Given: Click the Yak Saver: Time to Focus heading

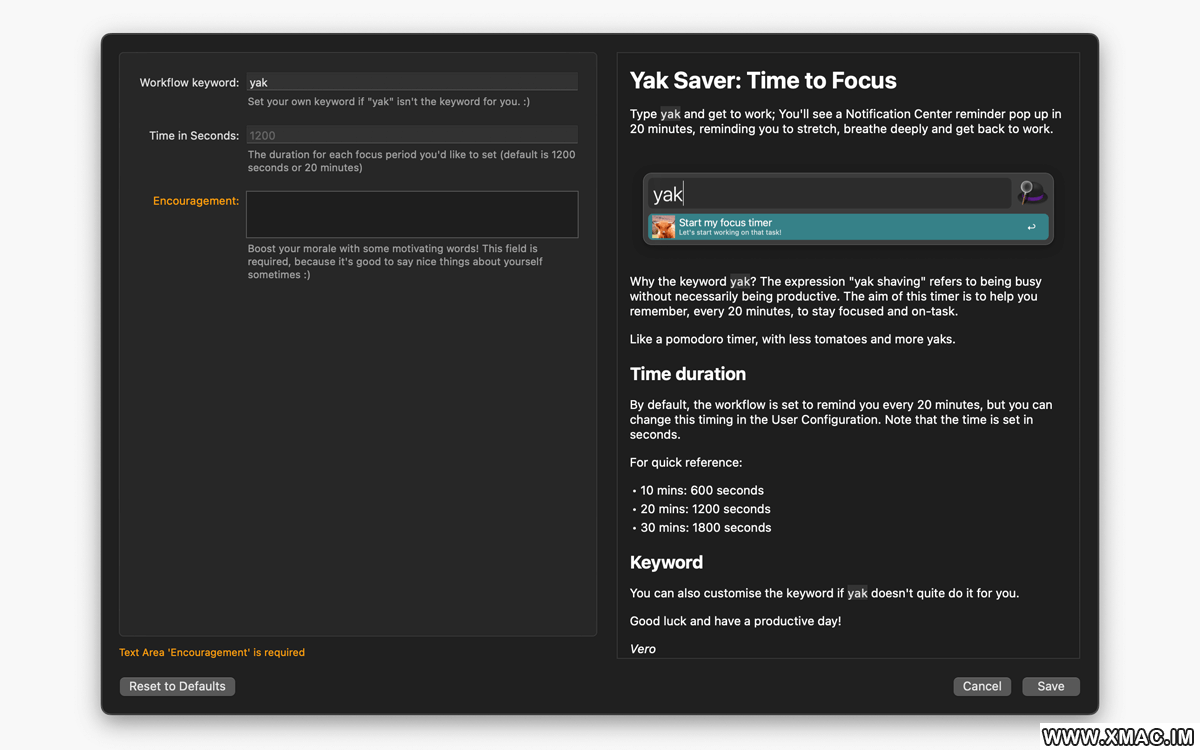Looking at the screenshot, I should (x=762, y=81).
